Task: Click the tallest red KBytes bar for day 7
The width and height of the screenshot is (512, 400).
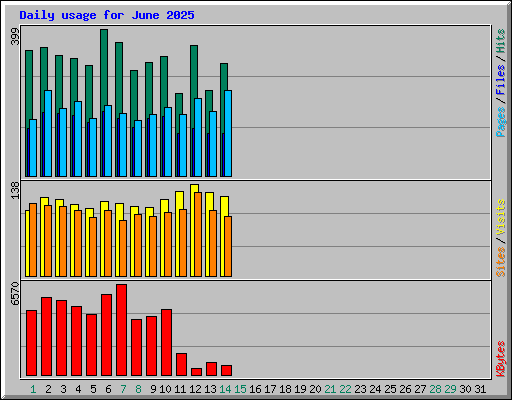Action: (x=121, y=330)
